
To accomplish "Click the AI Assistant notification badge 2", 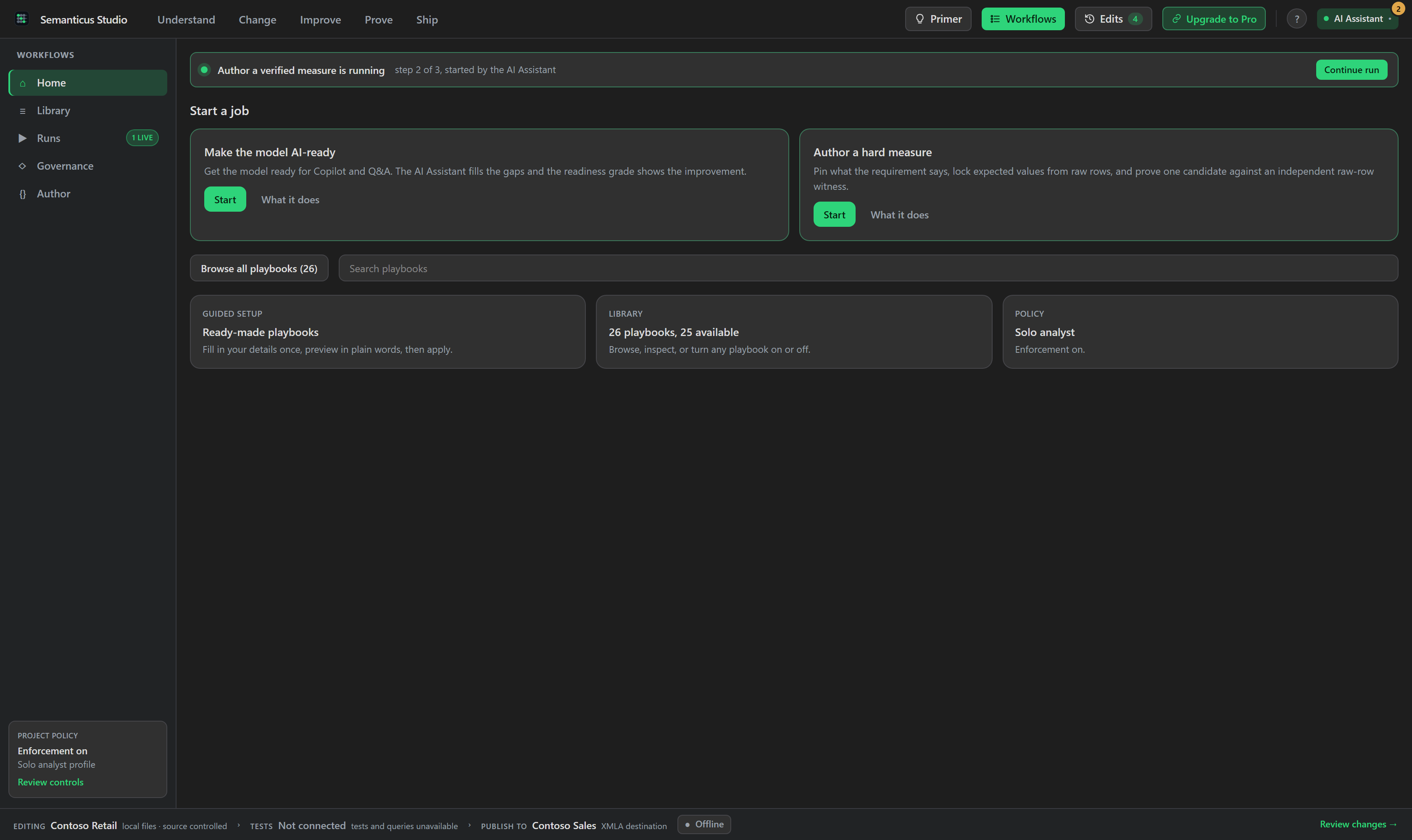I will (x=1398, y=9).
